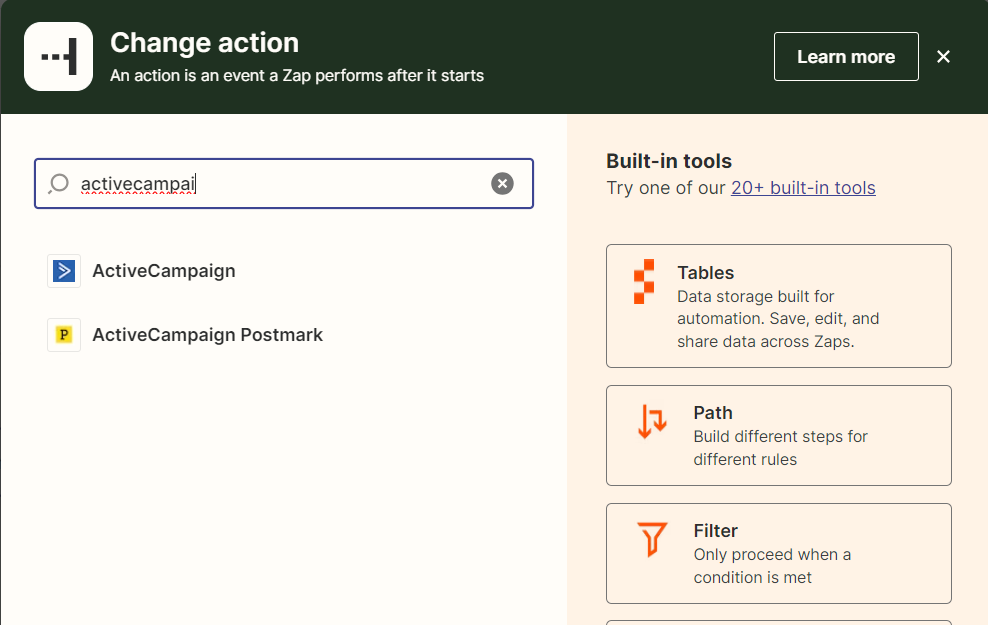Choose the Tables built-in tool card

click(x=779, y=306)
